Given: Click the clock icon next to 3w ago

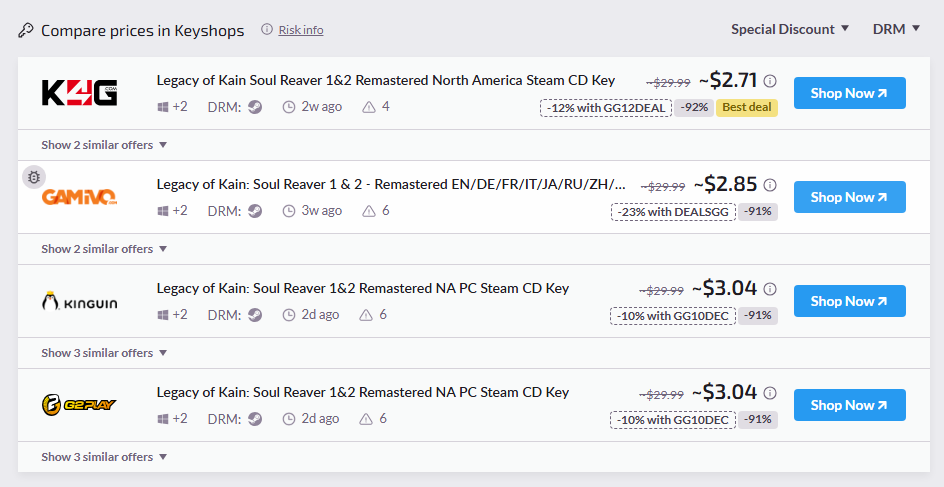Looking at the screenshot, I should [289, 211].
